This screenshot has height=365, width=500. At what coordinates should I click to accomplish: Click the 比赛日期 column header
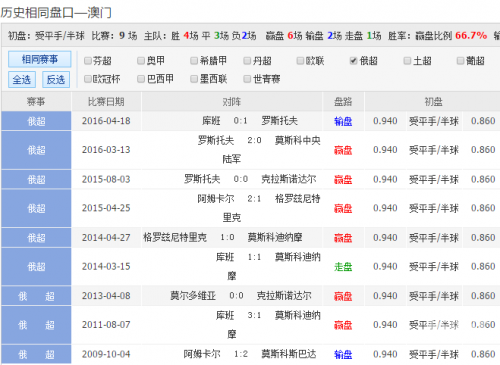(x=106, y=102)
